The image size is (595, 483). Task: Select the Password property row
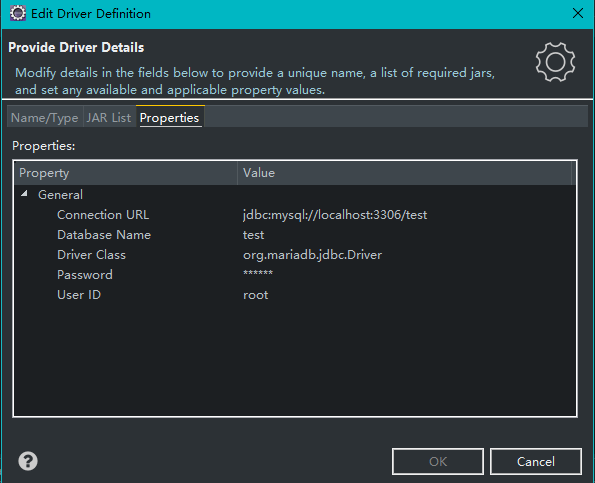click(294, 275)
